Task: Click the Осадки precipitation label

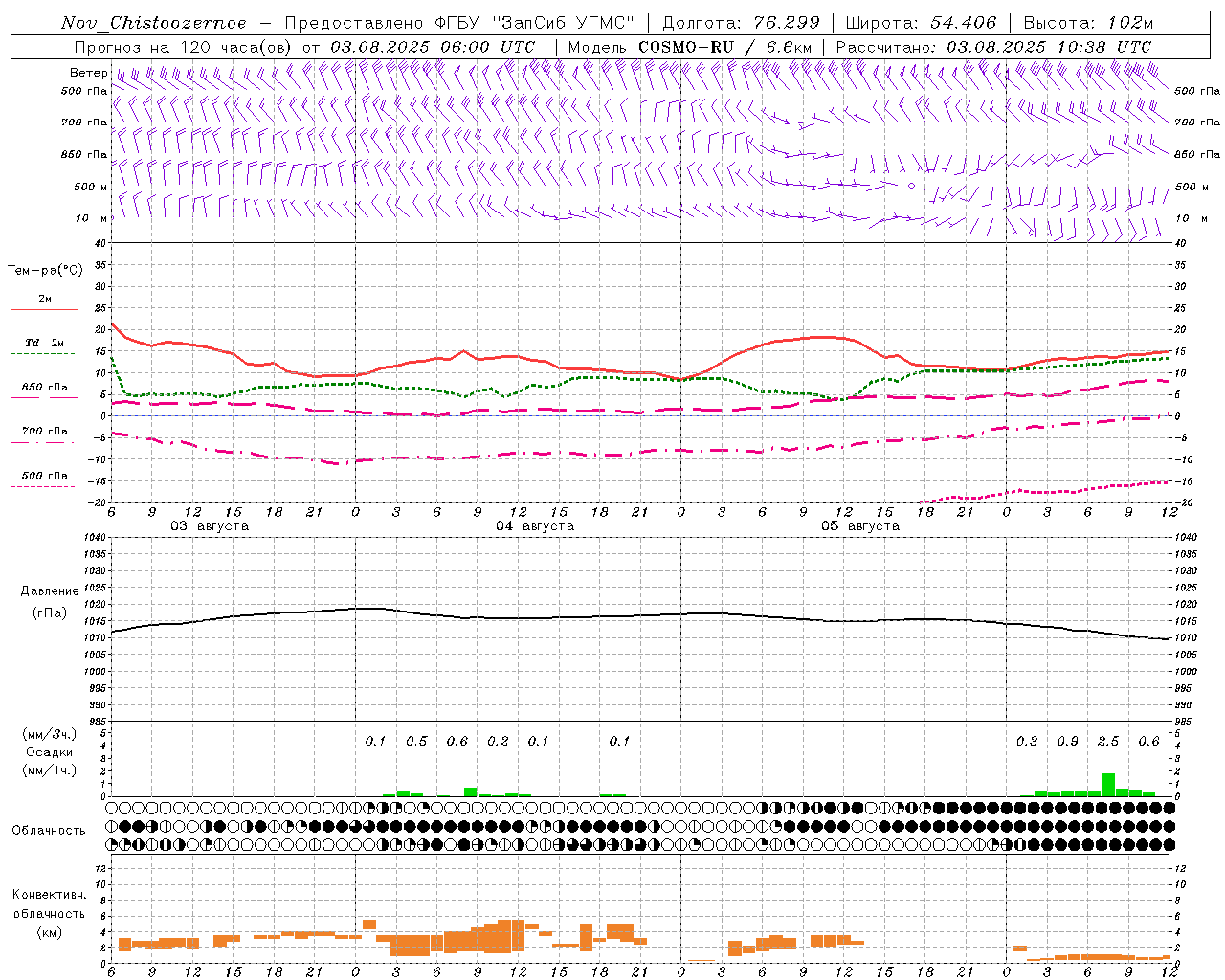Action: click(x=50, y=752)
